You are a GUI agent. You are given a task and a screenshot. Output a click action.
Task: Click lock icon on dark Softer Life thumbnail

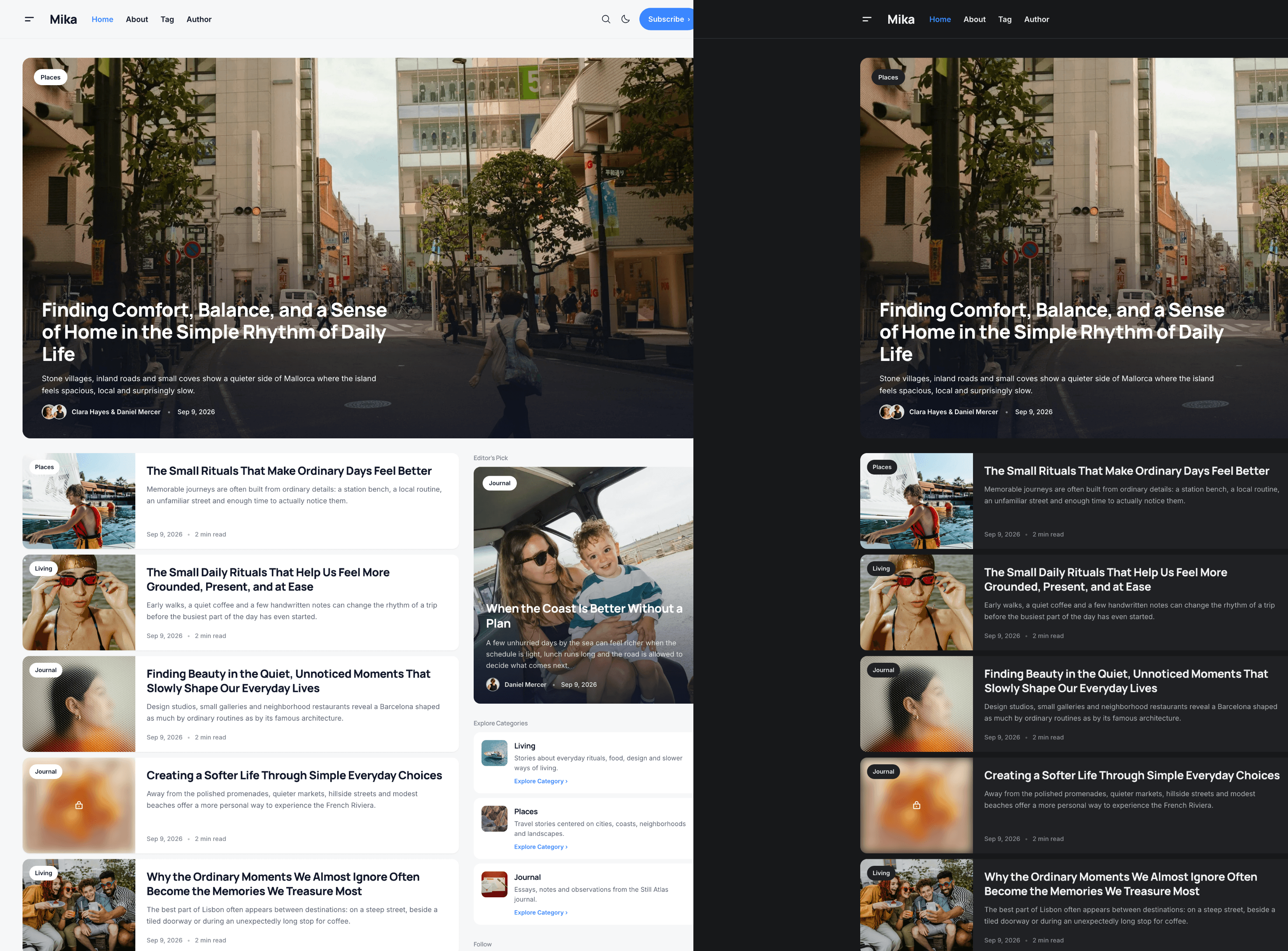[916, 805]
